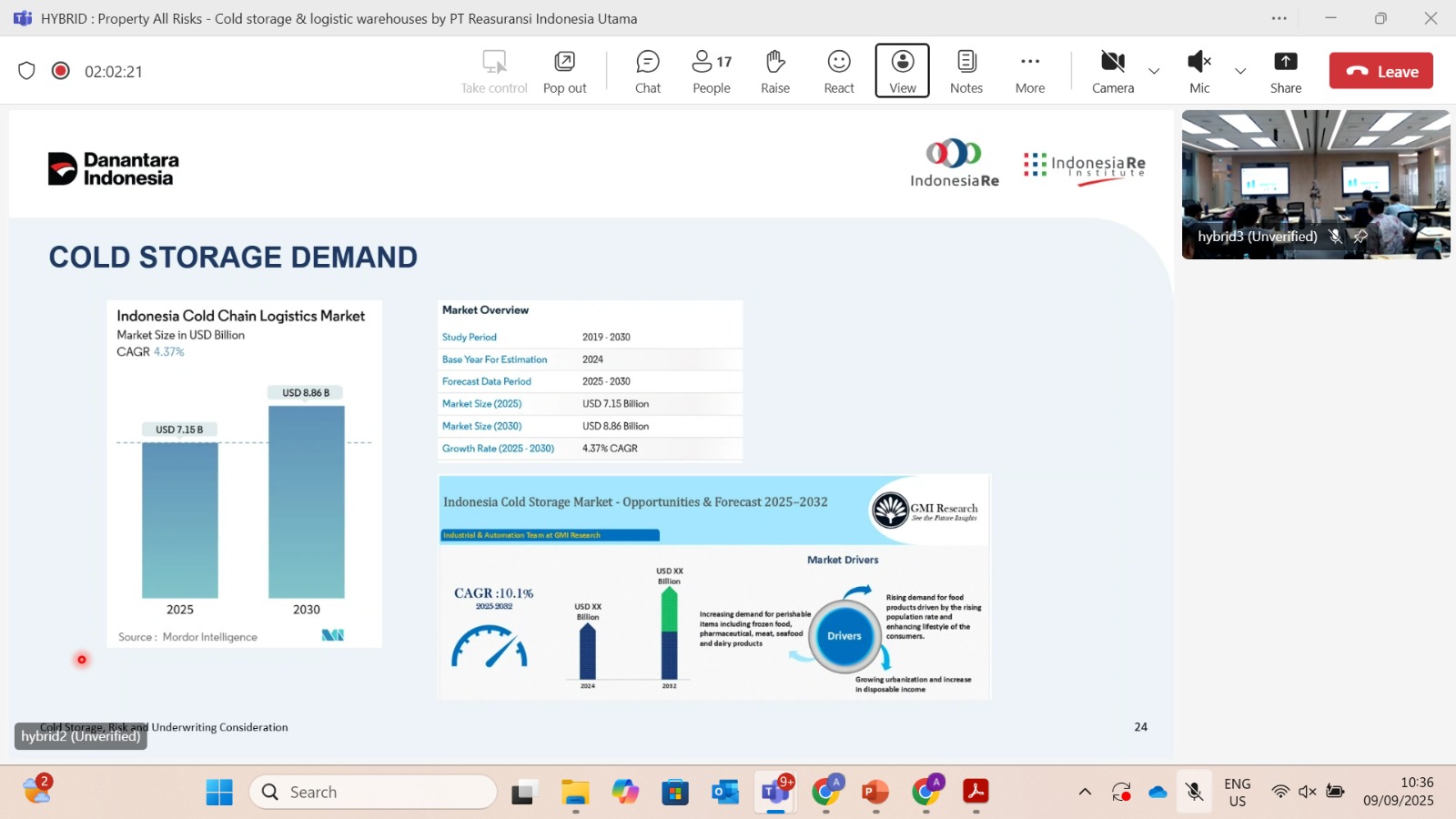Viewport: 1456px width, 819px height.
Task: Raise your hand in meeting
Action: coord(774,71)
